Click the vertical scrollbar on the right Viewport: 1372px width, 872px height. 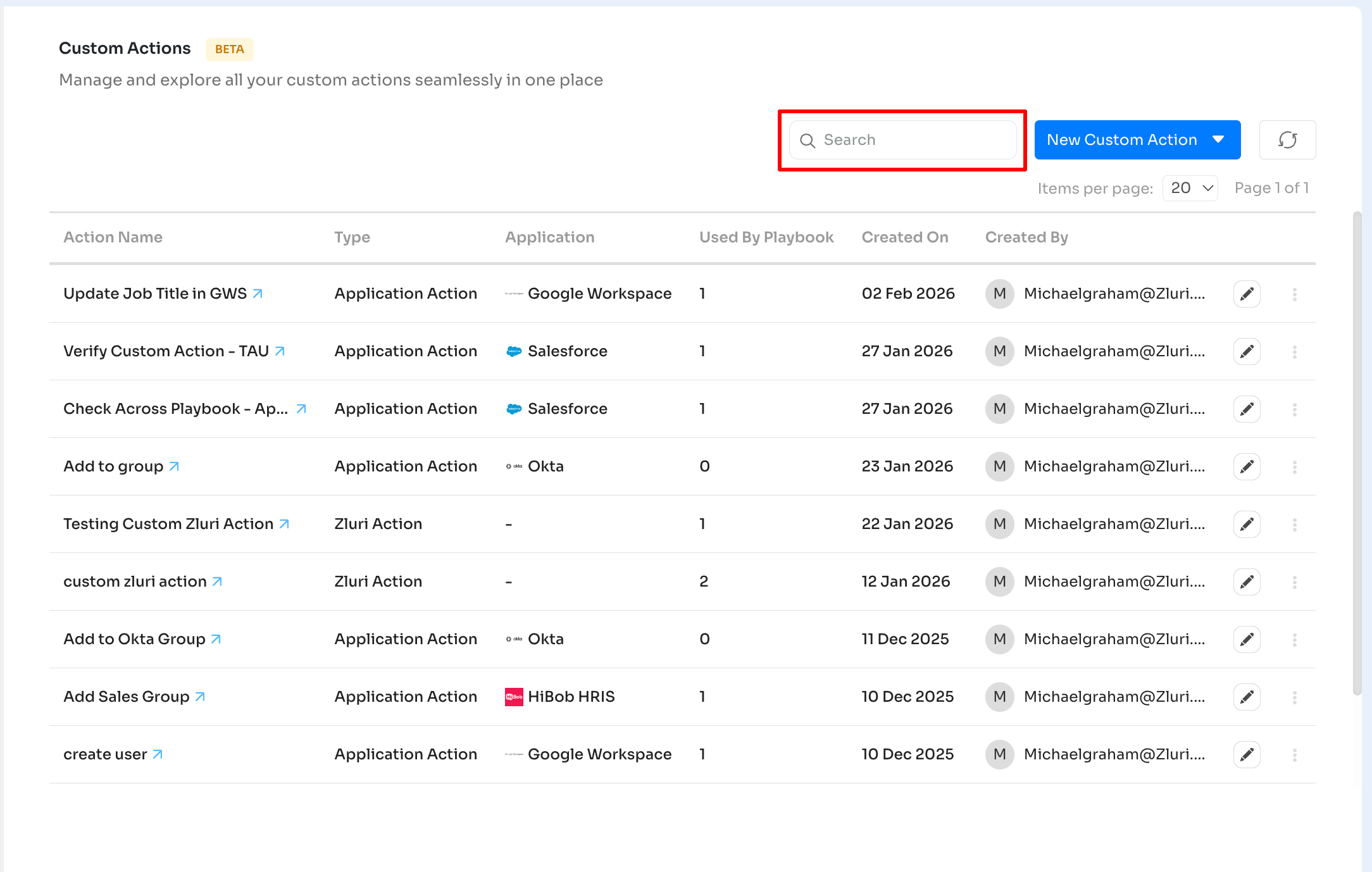1356,452
